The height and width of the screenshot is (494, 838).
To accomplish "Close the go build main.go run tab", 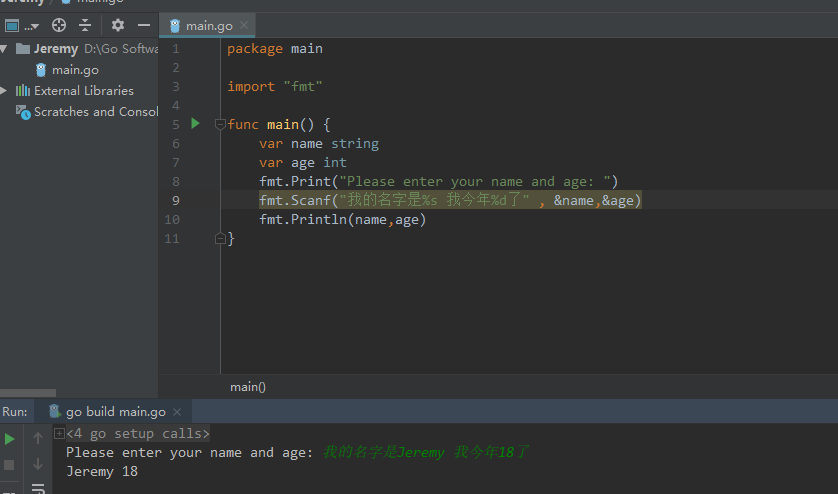I will [177, 412].
